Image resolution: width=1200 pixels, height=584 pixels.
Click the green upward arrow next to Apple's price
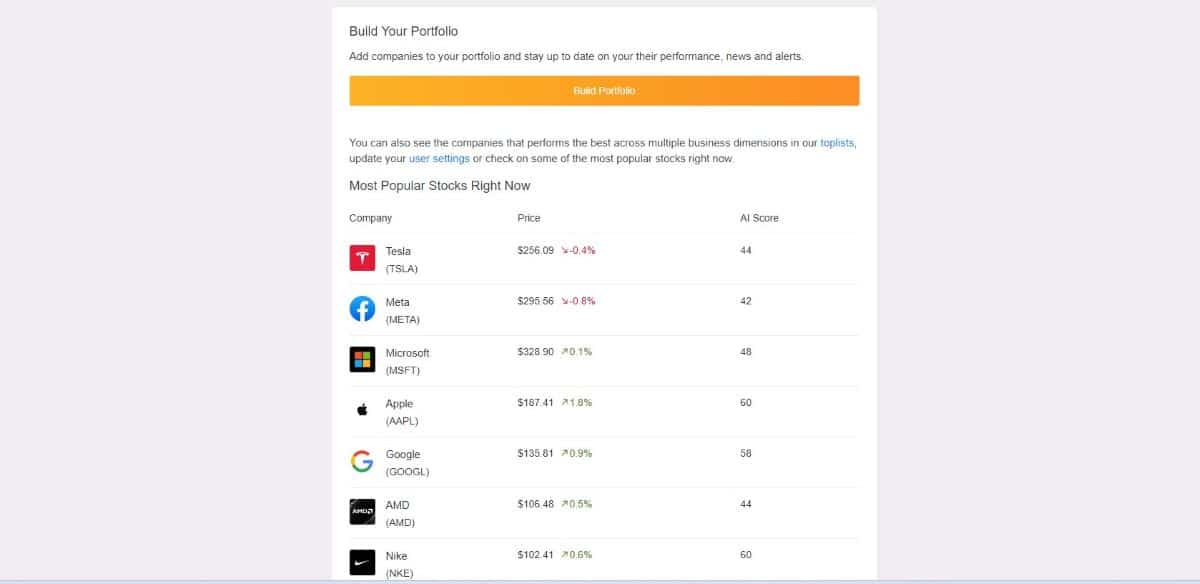565,402
